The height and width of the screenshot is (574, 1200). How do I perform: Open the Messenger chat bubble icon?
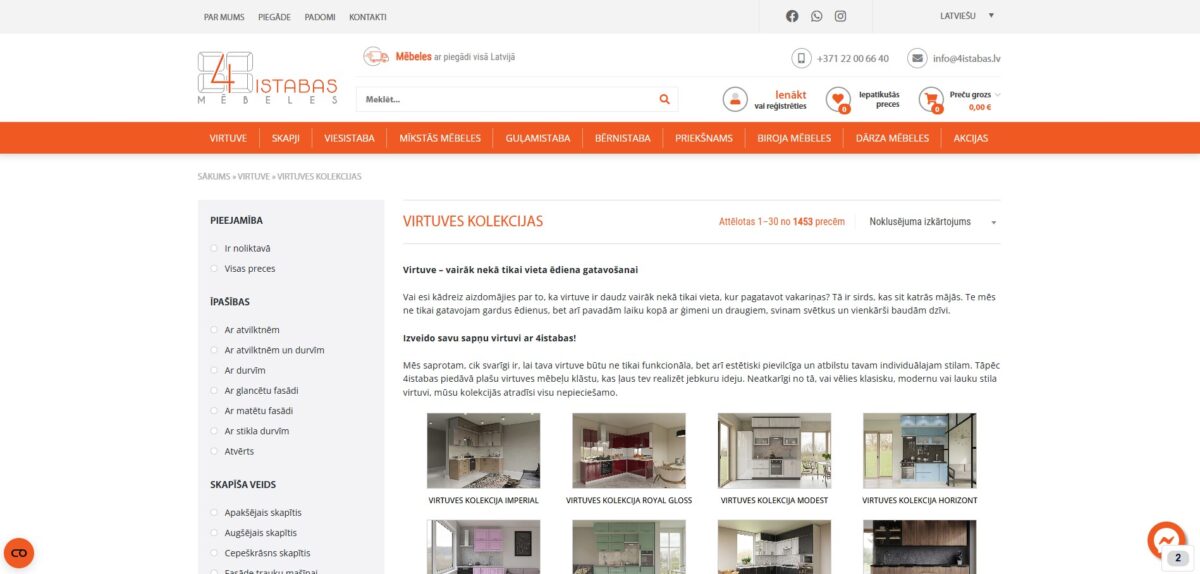1166,541
